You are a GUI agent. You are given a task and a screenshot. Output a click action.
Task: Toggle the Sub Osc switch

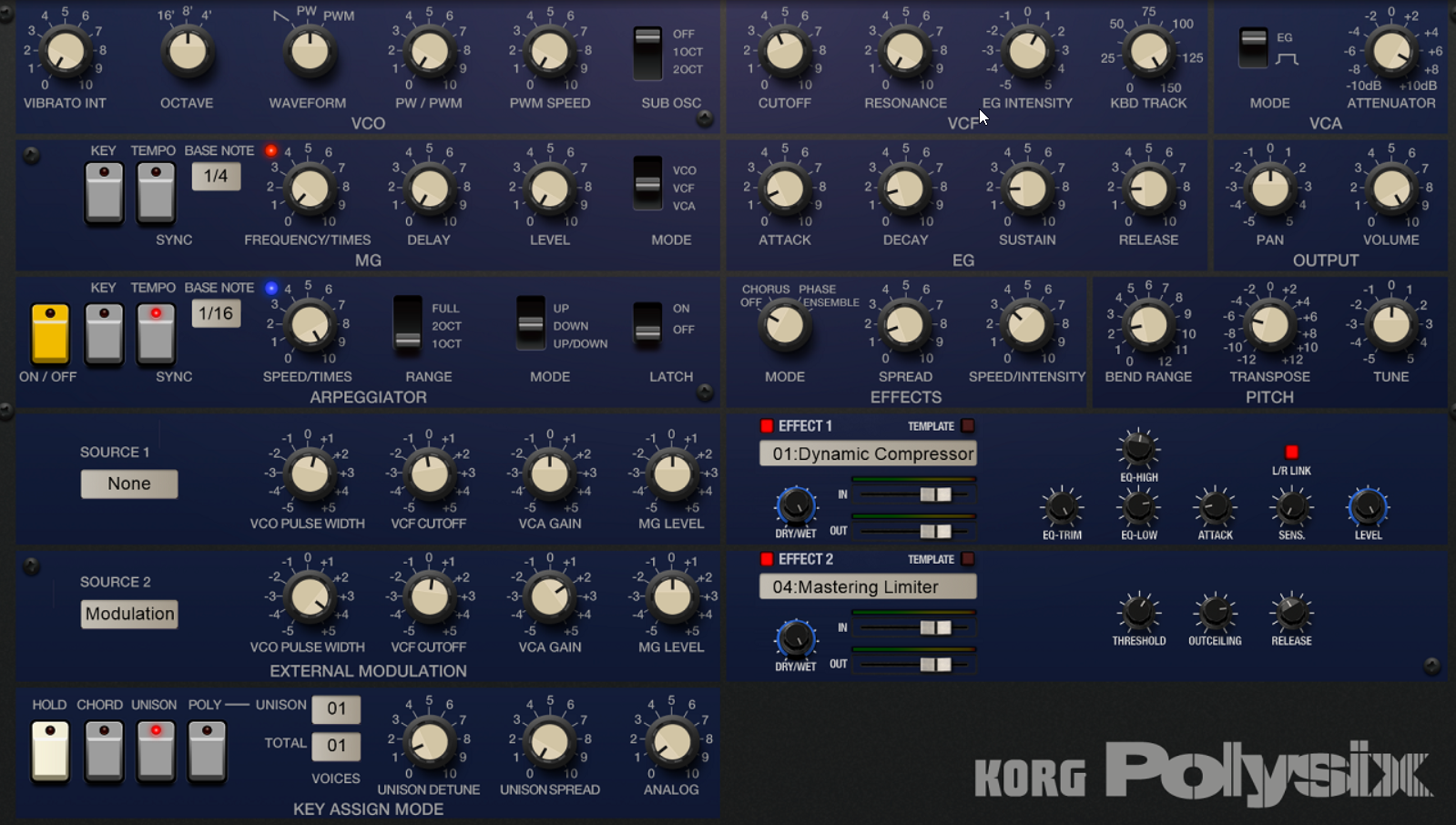point(647,53)
